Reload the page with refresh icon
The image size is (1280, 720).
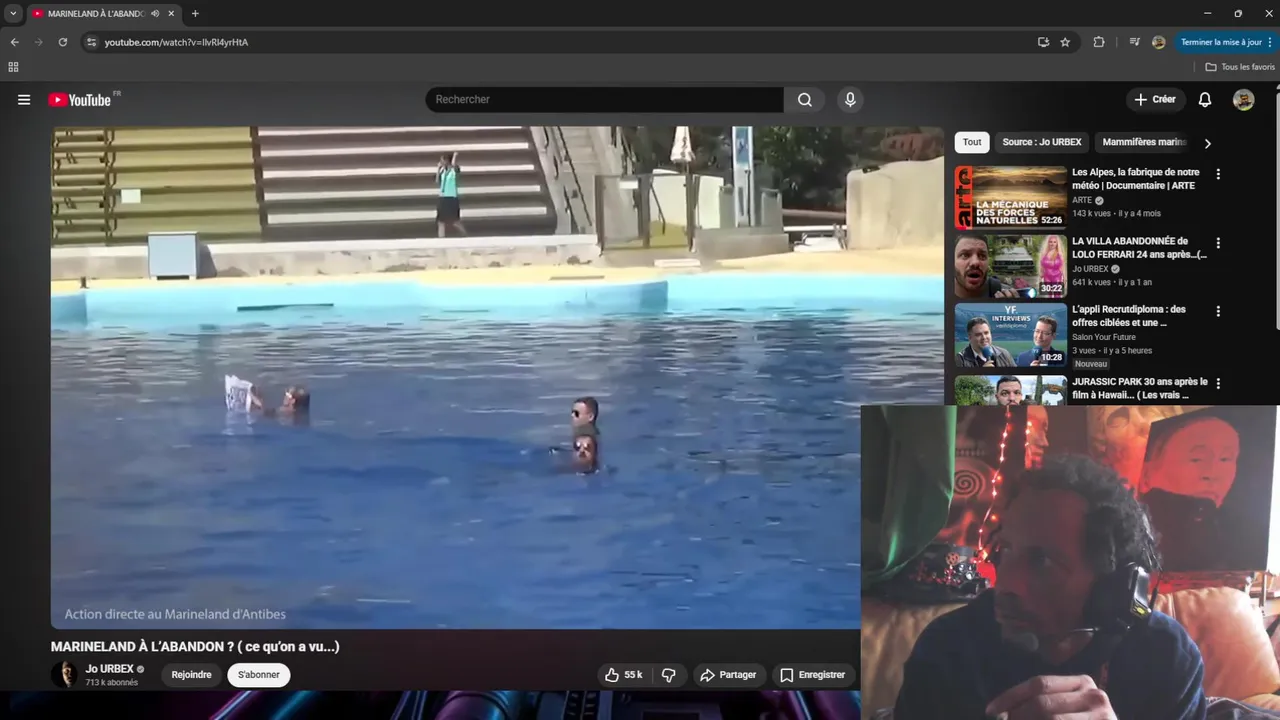pyautogui.click(x=63, y=42)
